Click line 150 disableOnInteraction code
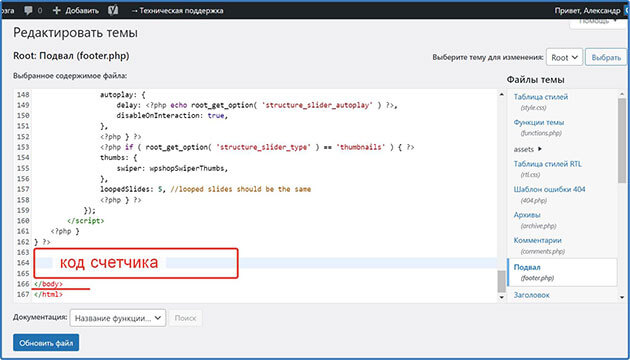This screenshot has width=630, height=360. (x=172, y=116)
